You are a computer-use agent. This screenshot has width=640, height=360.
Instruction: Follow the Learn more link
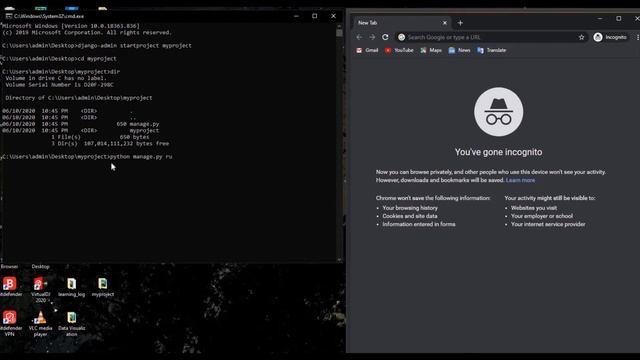[x=520, y=180]
